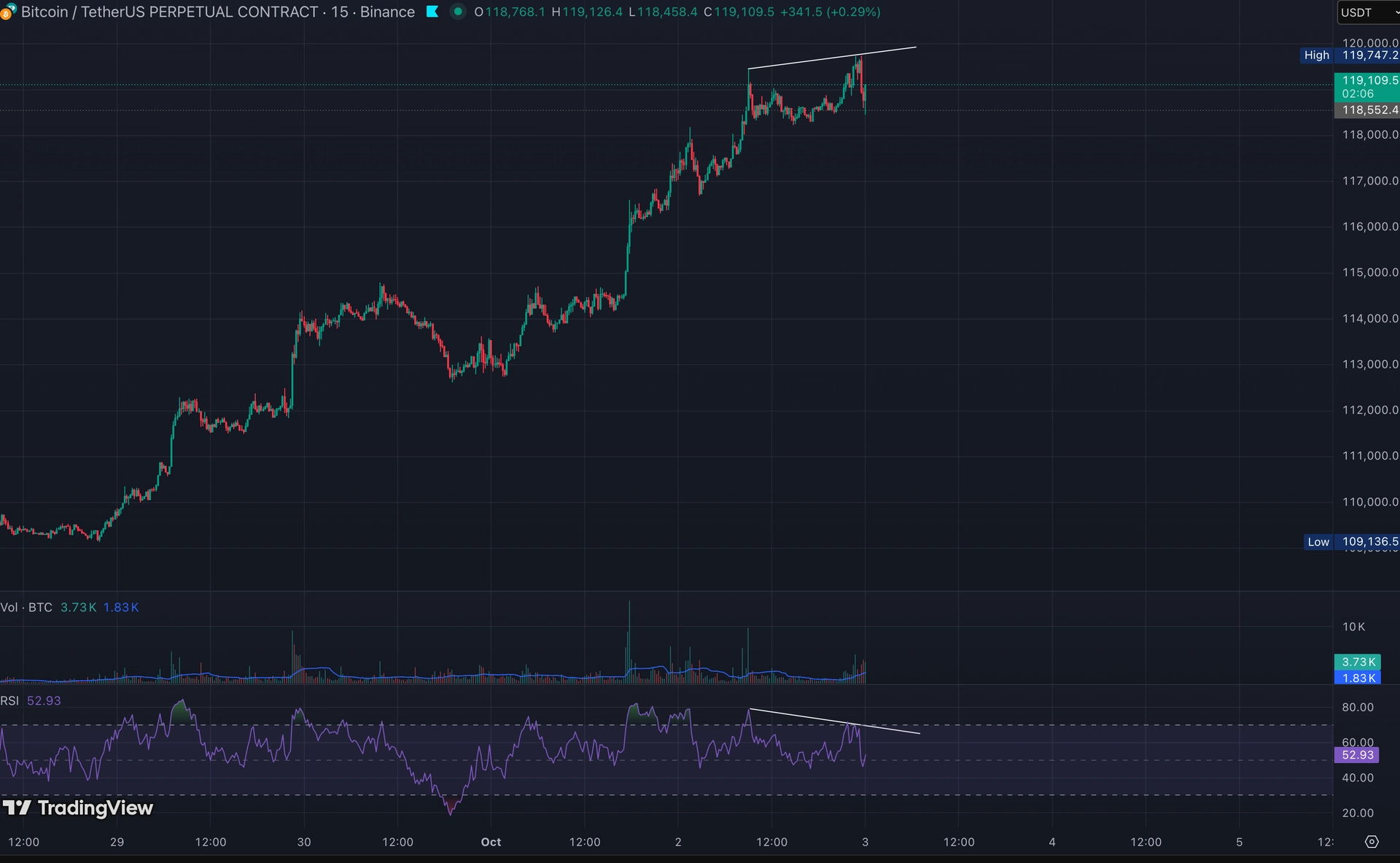This screenshot has width=1400, height=863.
Task: Click the green market status dot
Action: coord(458,12)
